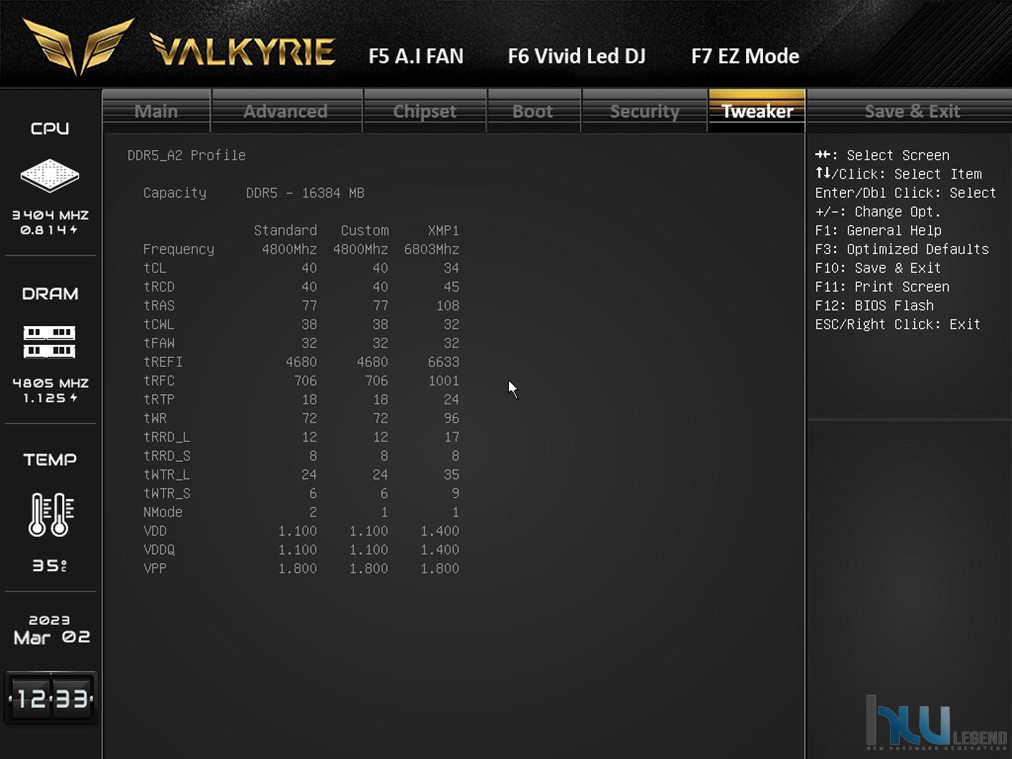Click the XMP1 tREFI value 6633
This screenshot has height=759, width=1012.
[x=443, y=361]
